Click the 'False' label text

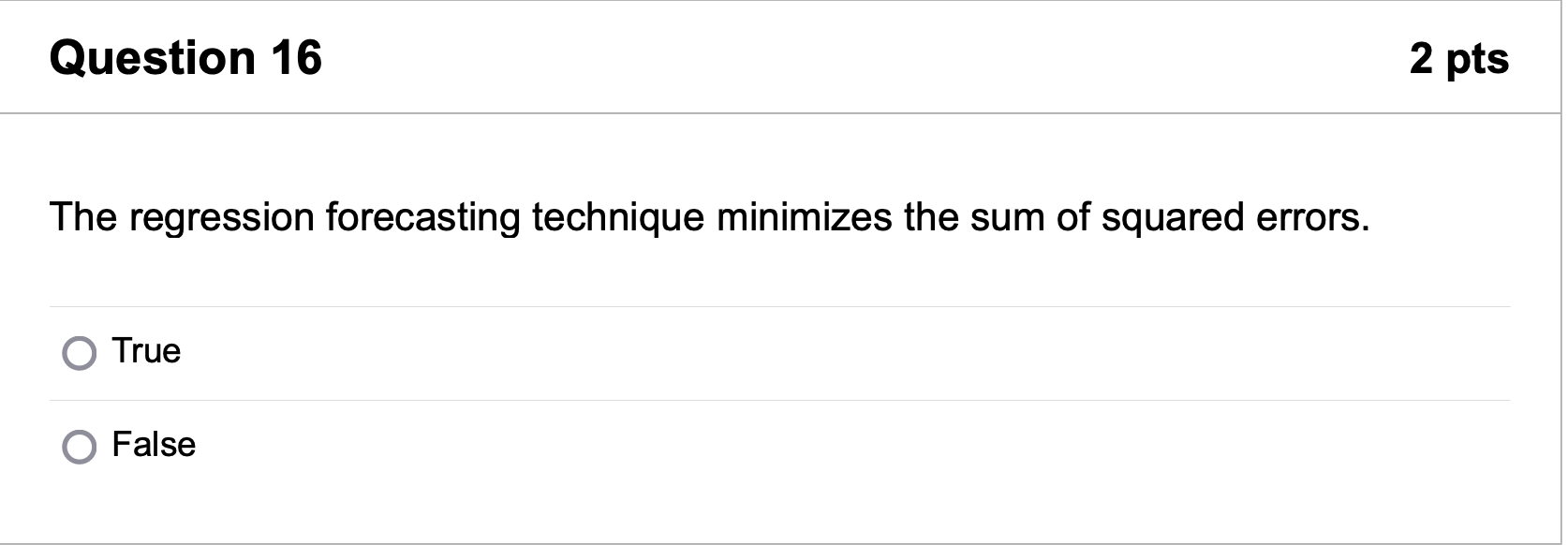[x=153, y=446]
